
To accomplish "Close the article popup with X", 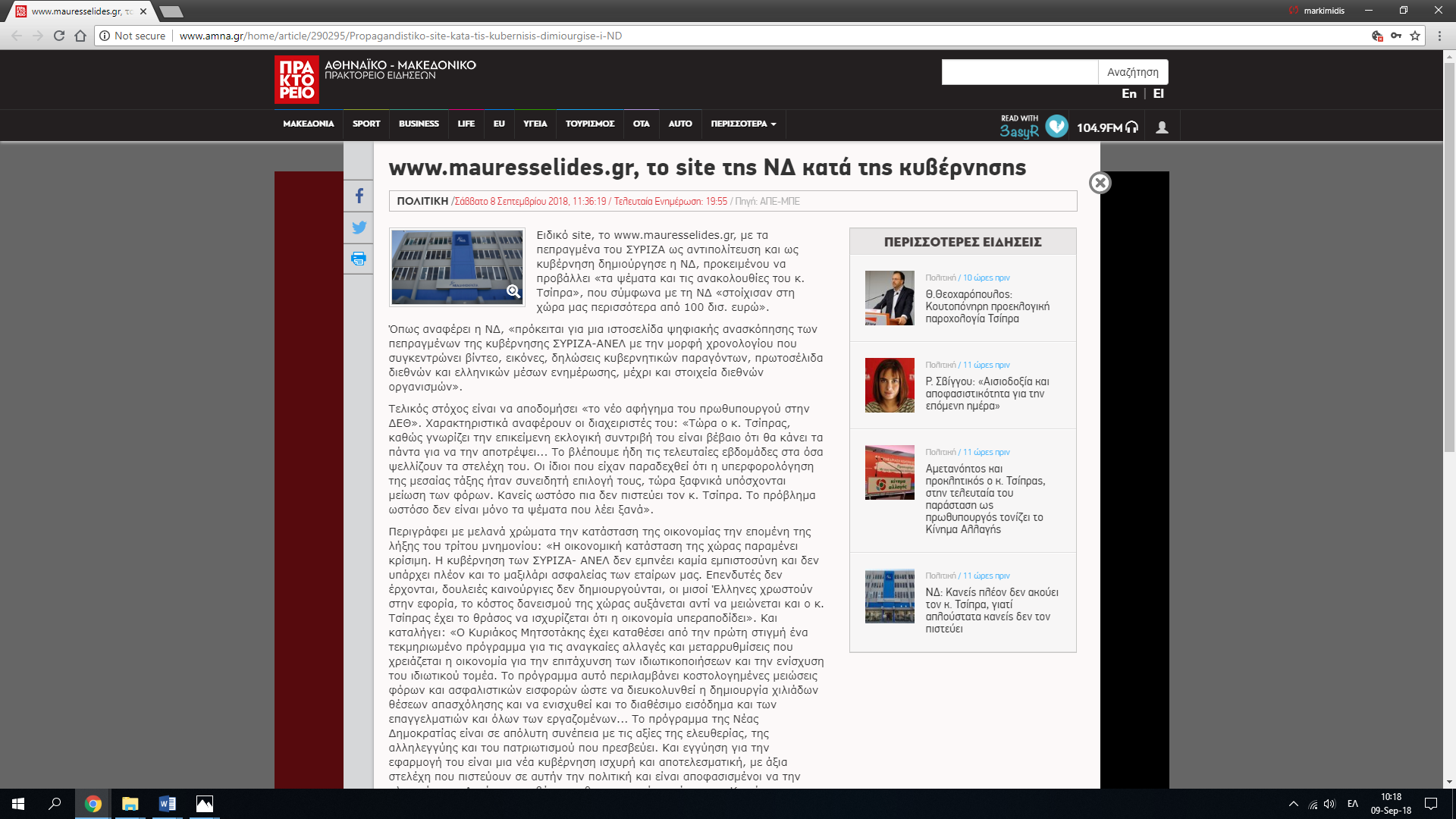I will (x=1100, y=183).
